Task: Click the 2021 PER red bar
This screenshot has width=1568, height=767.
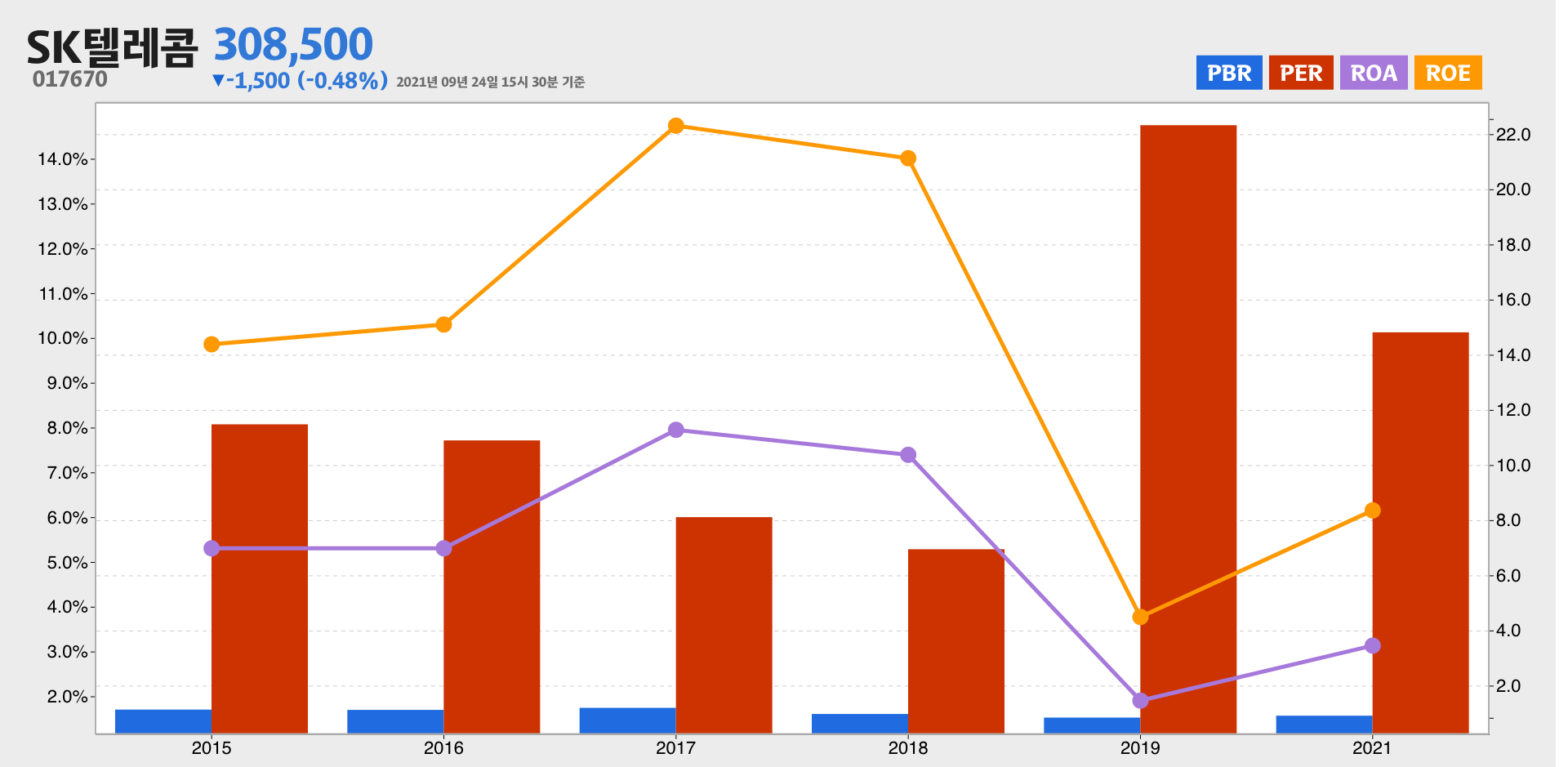Action: pyautogui.click(x=1420, y=533)
